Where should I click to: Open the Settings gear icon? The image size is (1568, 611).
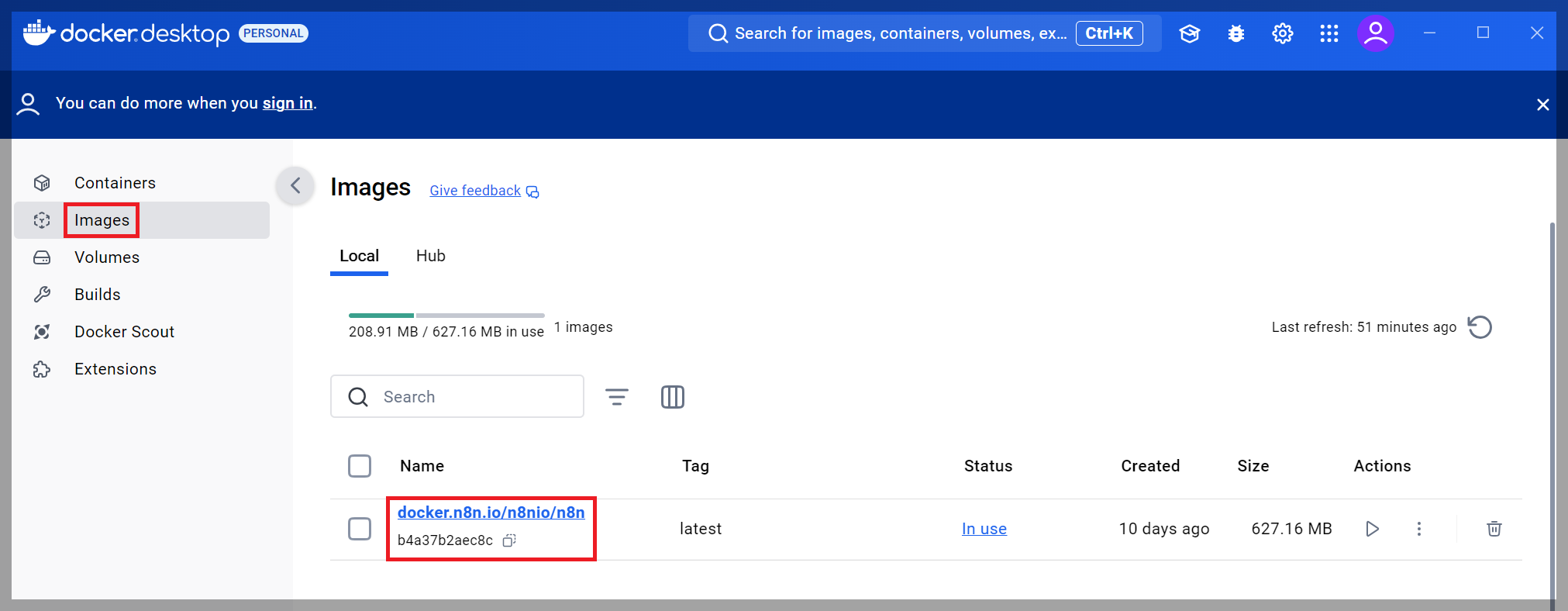click(1283, 33)
